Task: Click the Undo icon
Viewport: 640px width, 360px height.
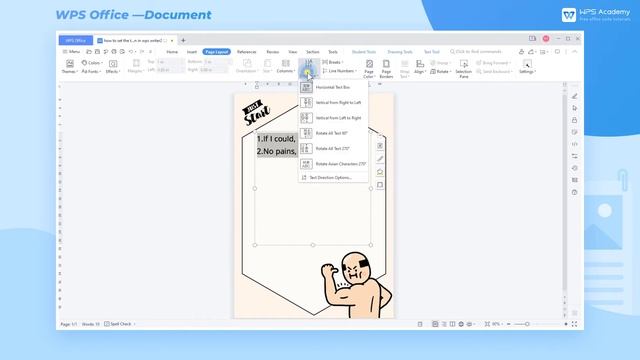Action: click(131, 52)
